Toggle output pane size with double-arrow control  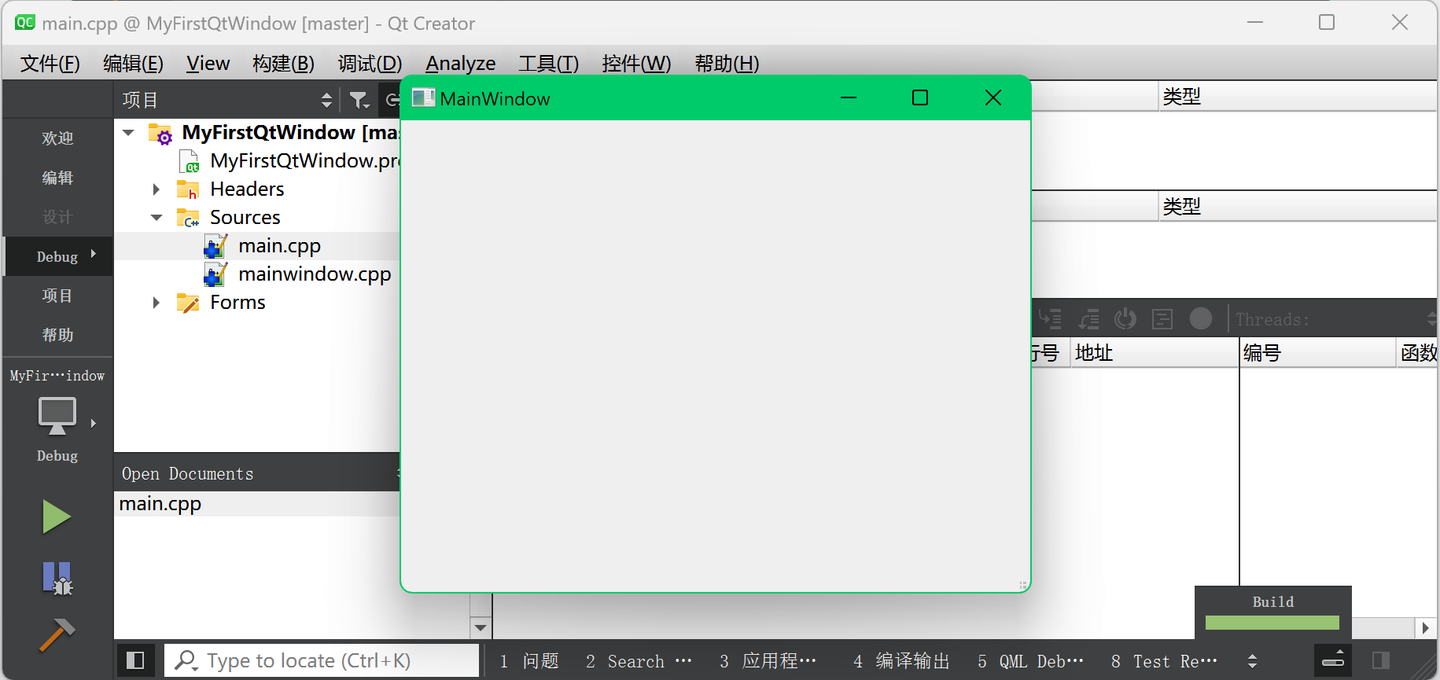click(1333, 660)
